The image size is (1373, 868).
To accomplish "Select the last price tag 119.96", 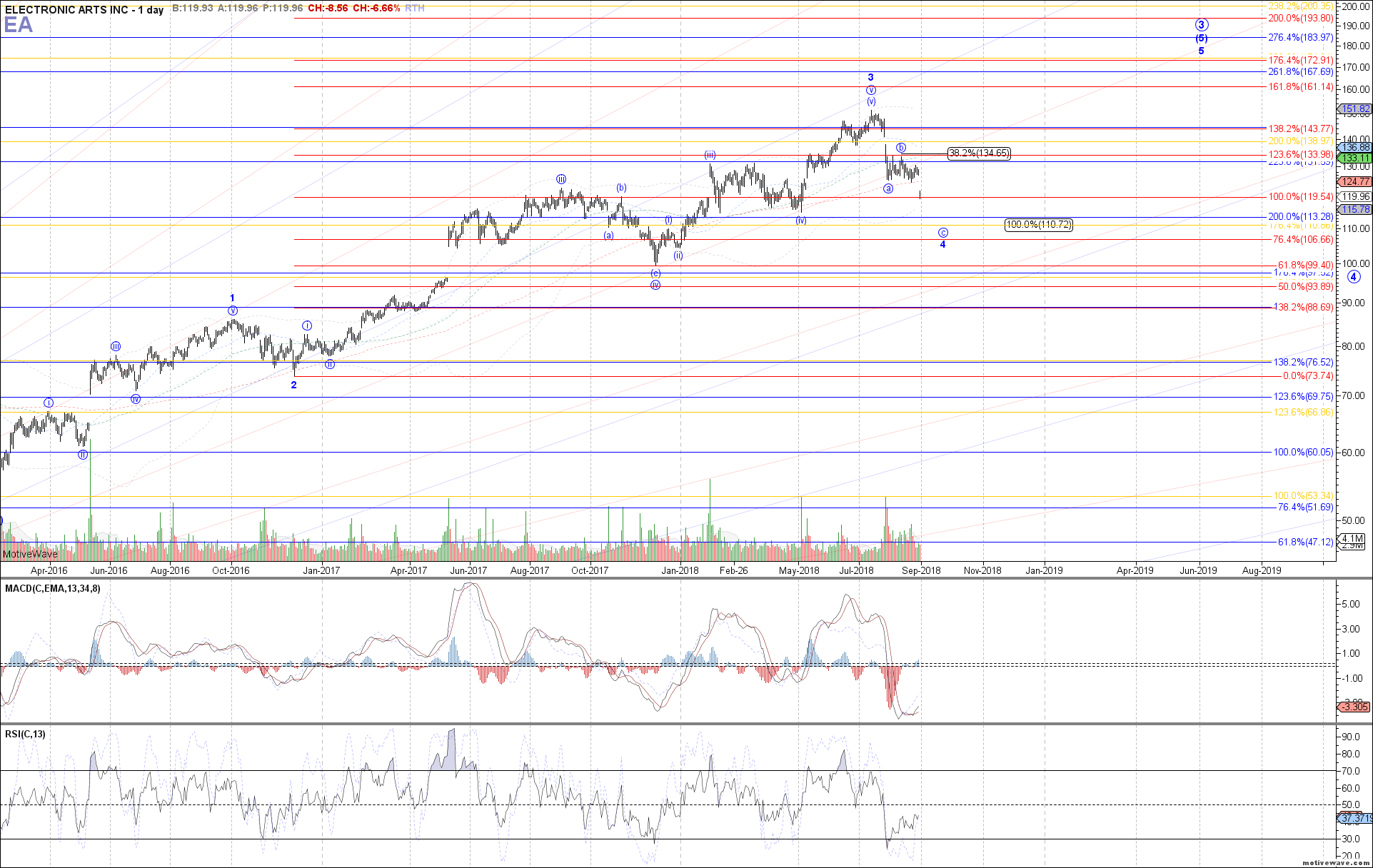I will click(1354, 196).
